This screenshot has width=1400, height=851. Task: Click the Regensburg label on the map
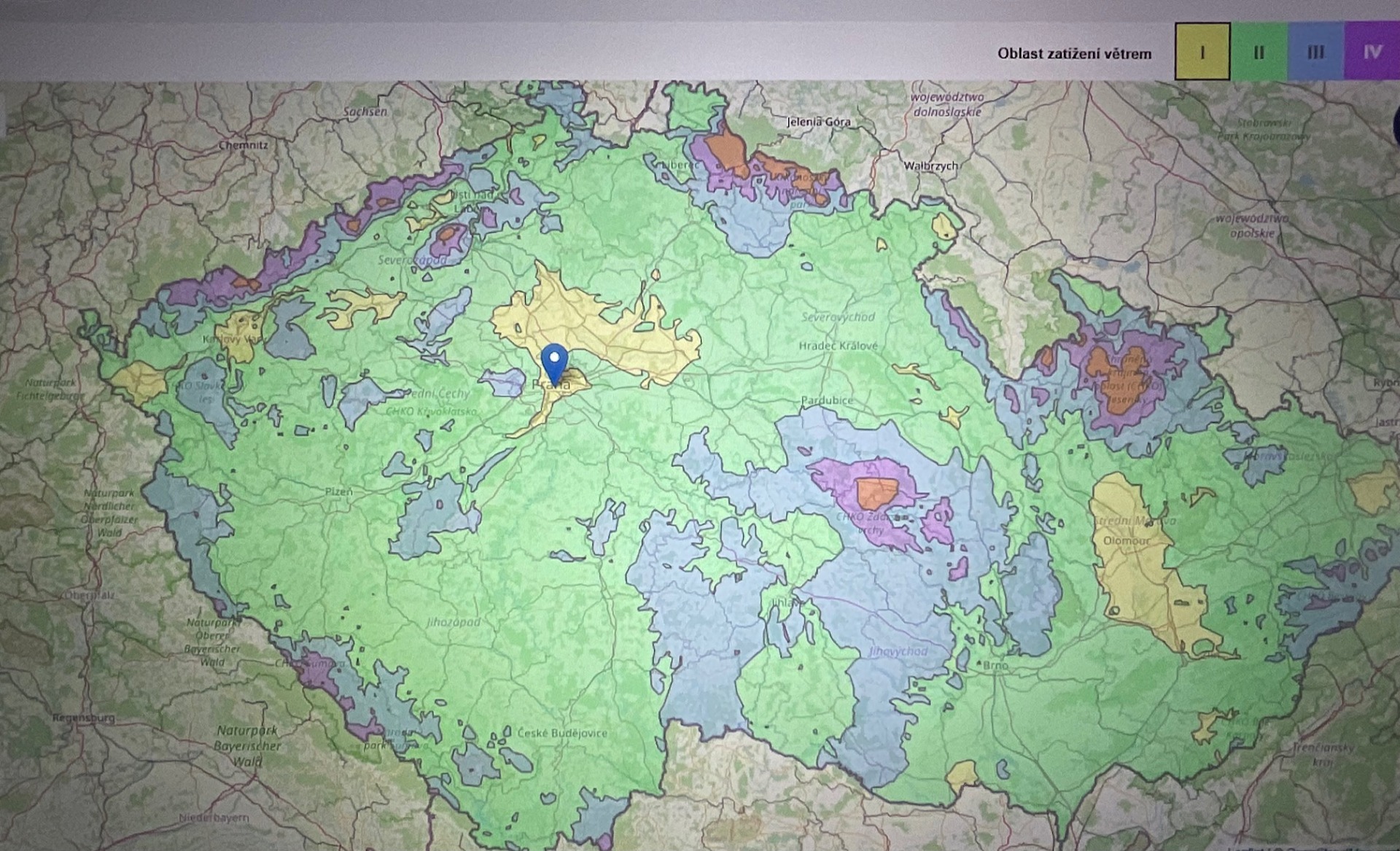click(x=82, y=718)
